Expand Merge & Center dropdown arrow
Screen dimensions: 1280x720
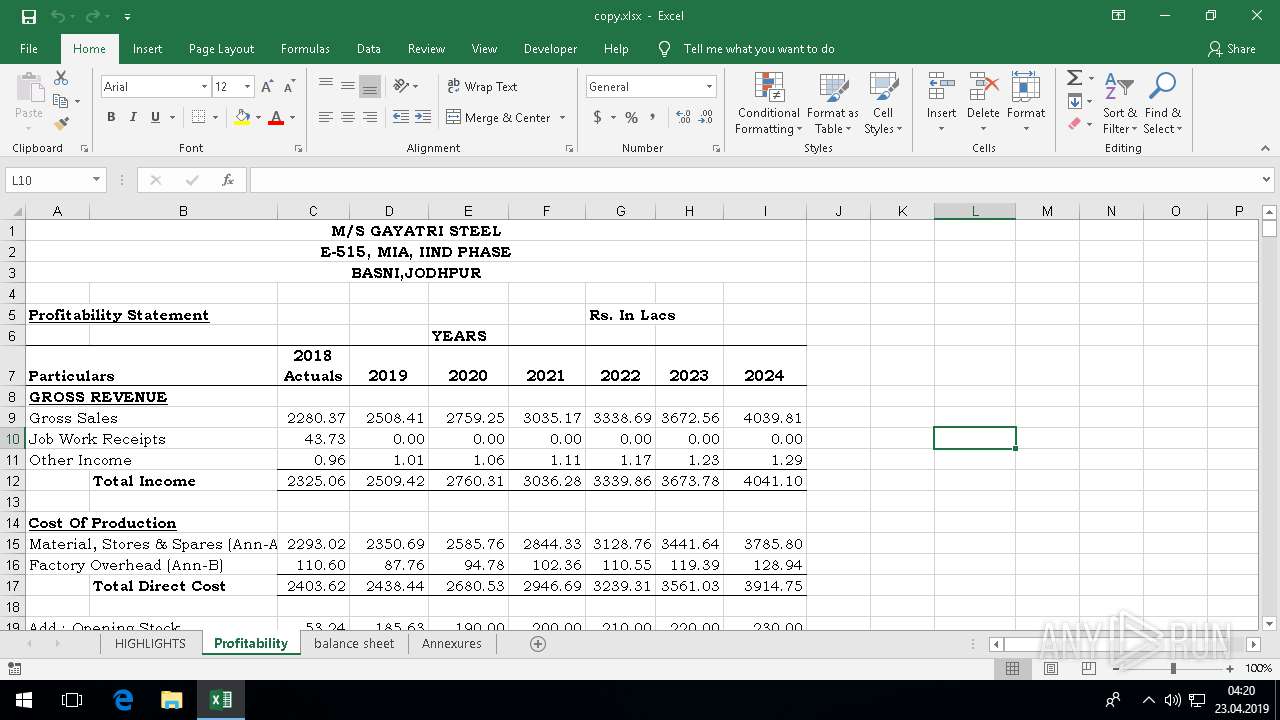(563, 117)
